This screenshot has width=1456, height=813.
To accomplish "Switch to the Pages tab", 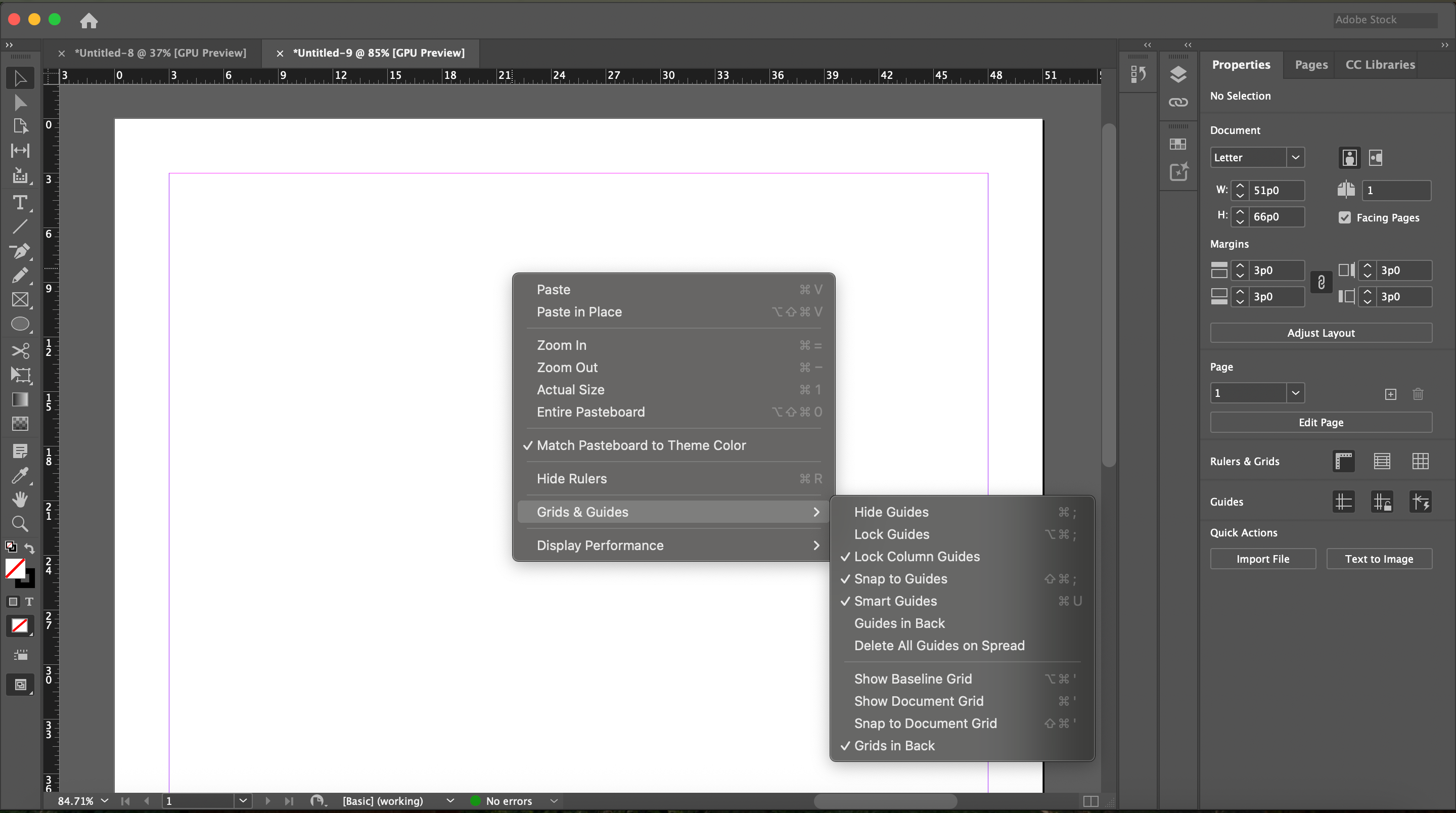I will (x=1311, y=64).
